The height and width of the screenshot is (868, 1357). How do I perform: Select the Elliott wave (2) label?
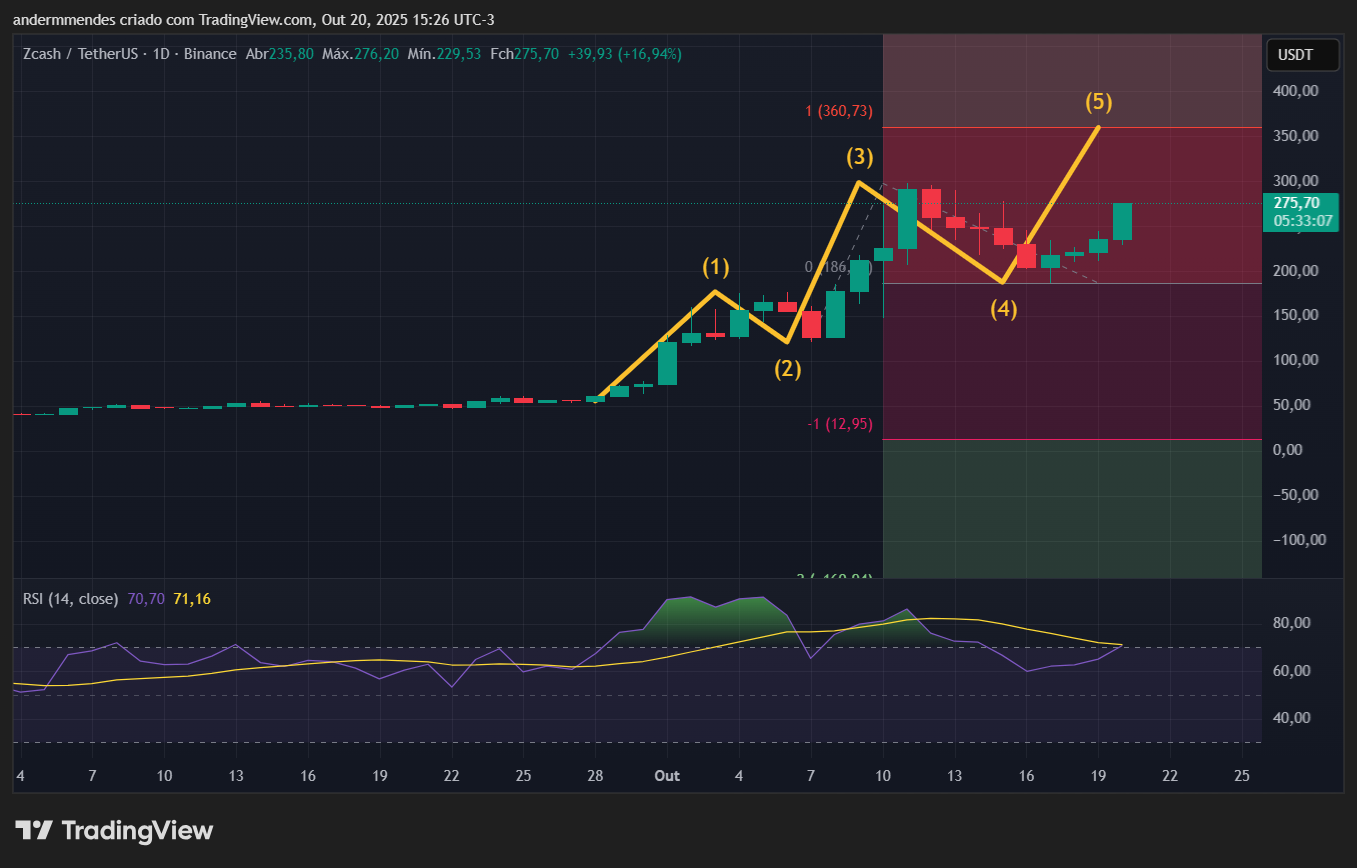coord(788,369)
